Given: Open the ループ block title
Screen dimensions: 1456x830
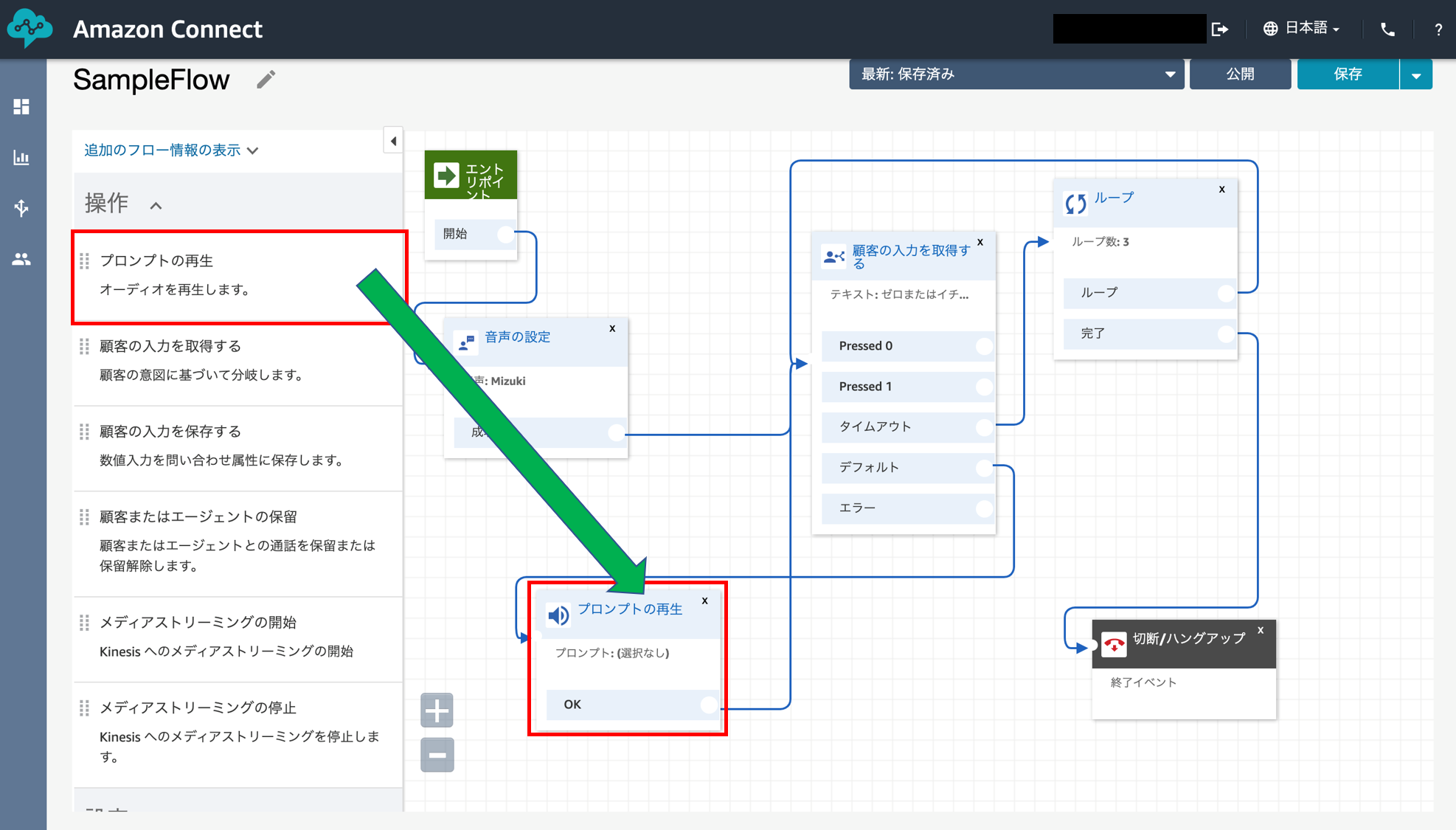Looking at the screenshot, I should [1114, 198].
